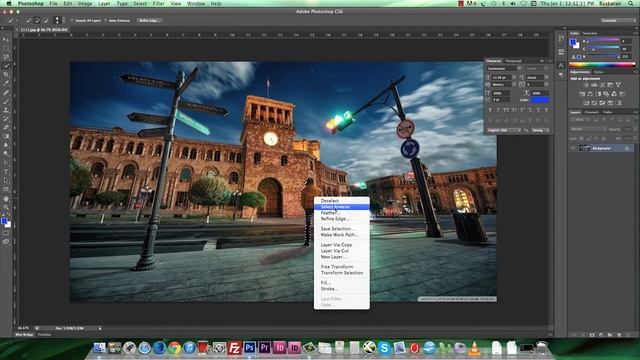
Task: Select the Move tool in toolbar
Action: tap(6, 39)
